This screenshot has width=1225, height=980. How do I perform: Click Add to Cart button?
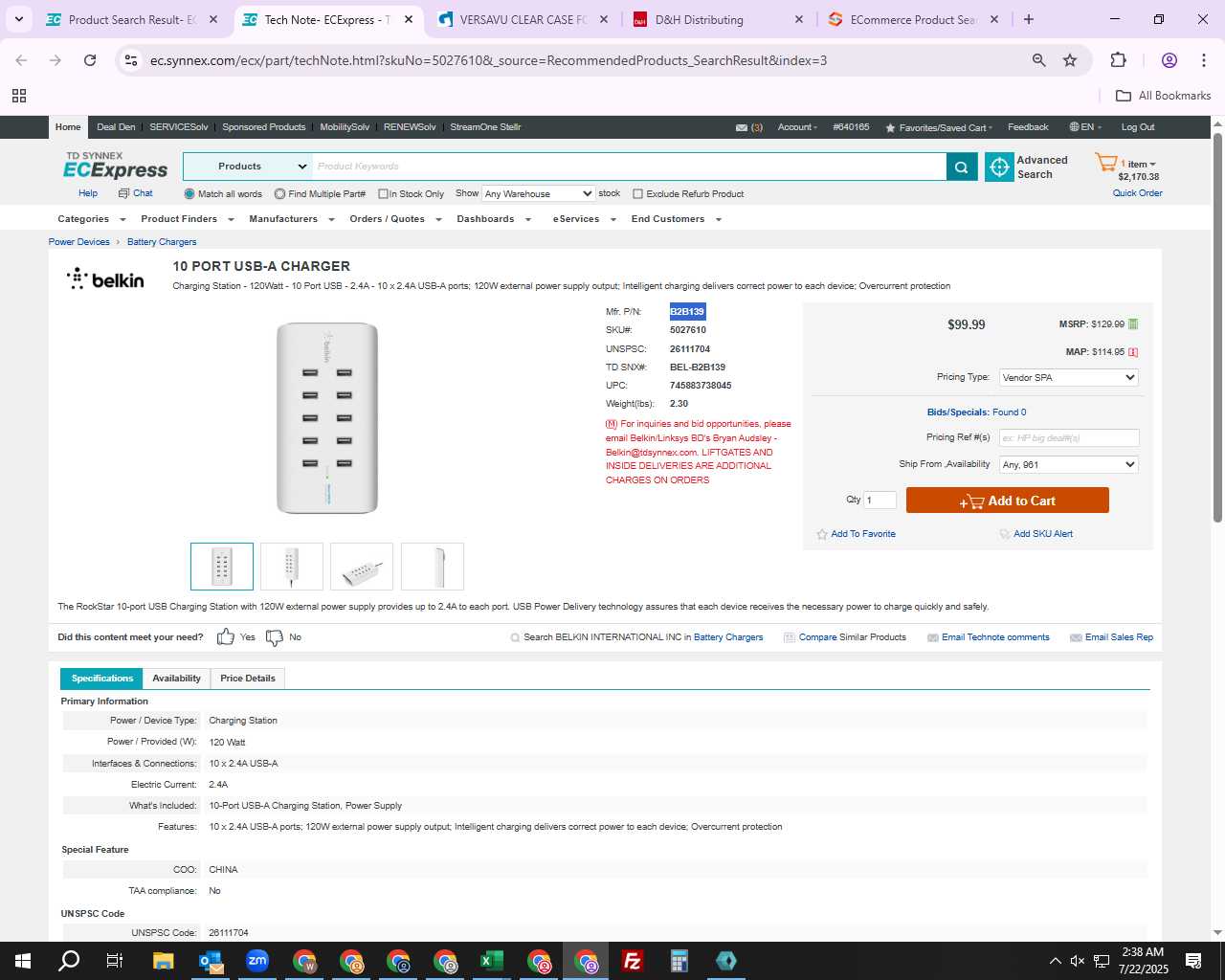pyautogui.click(x=1008, y=501)
